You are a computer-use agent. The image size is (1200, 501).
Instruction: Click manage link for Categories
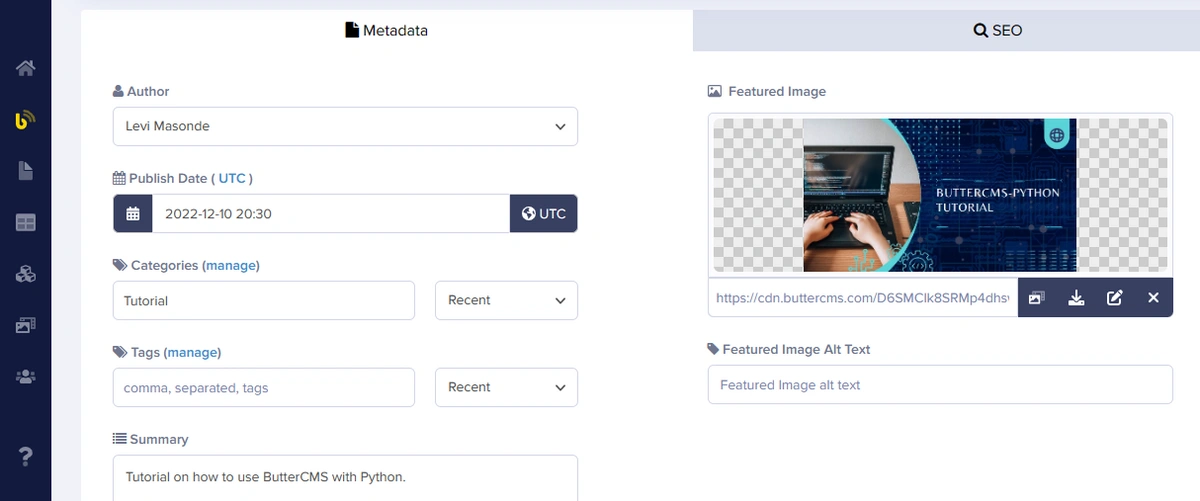231,265
